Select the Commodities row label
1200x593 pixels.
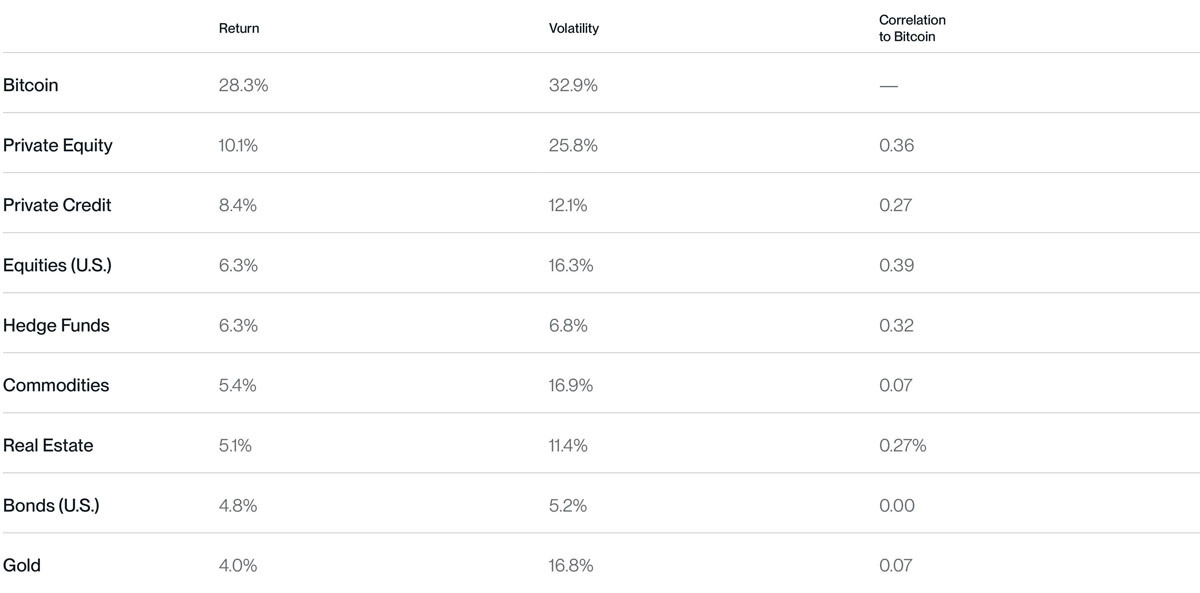tap(56, 385)
